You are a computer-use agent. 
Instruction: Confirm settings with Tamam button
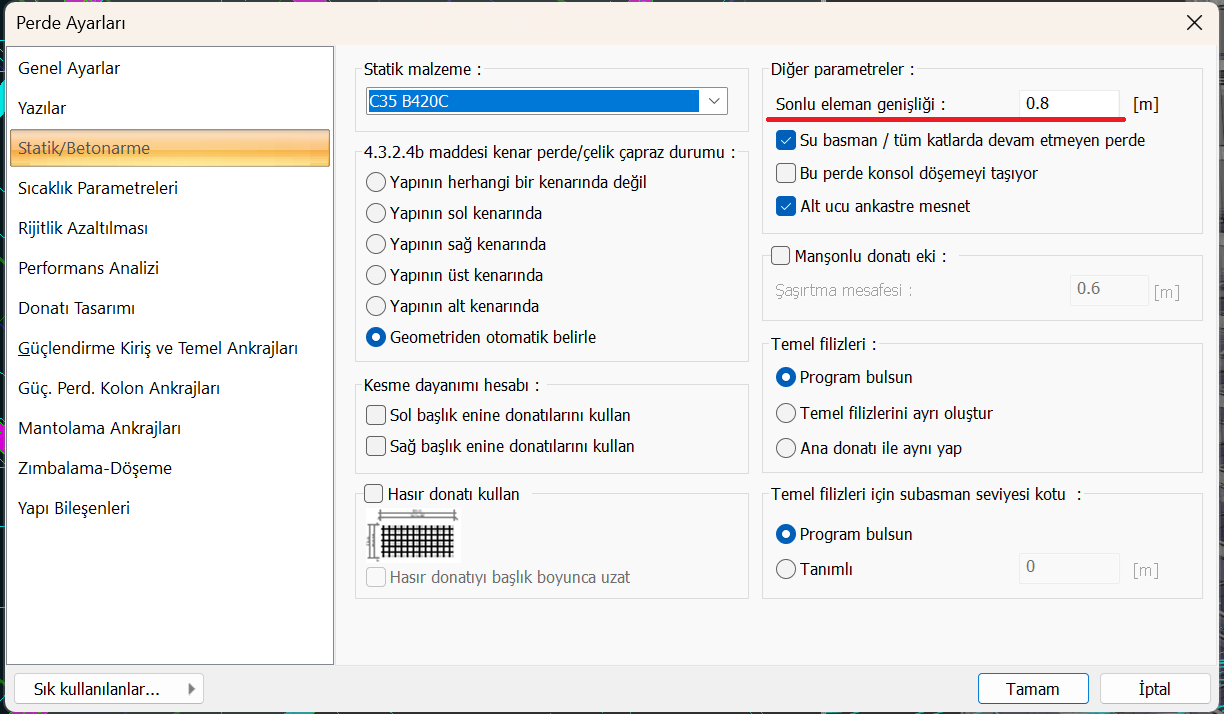click(1033, 689)
